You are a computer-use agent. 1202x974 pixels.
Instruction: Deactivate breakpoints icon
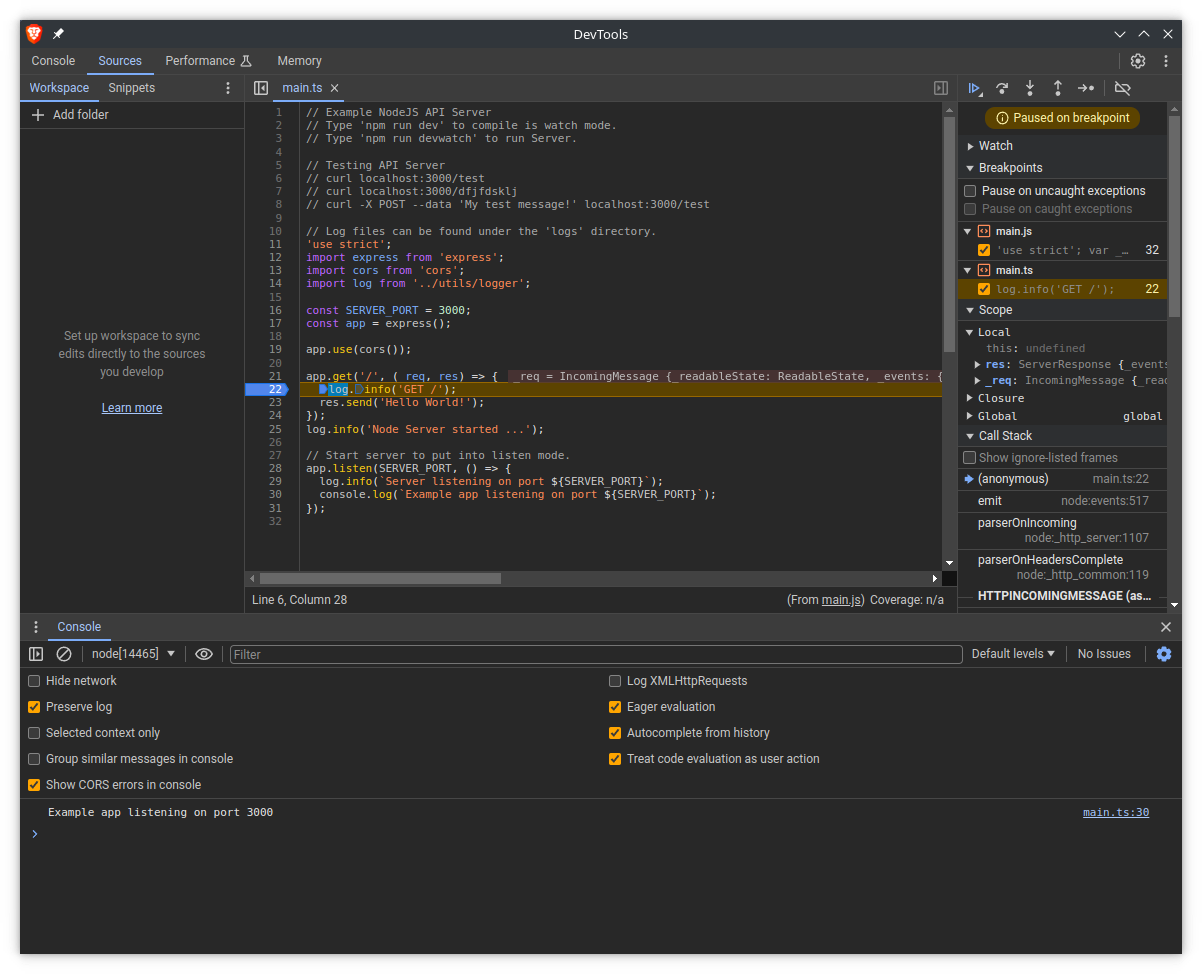click(x=1122, y=88)
